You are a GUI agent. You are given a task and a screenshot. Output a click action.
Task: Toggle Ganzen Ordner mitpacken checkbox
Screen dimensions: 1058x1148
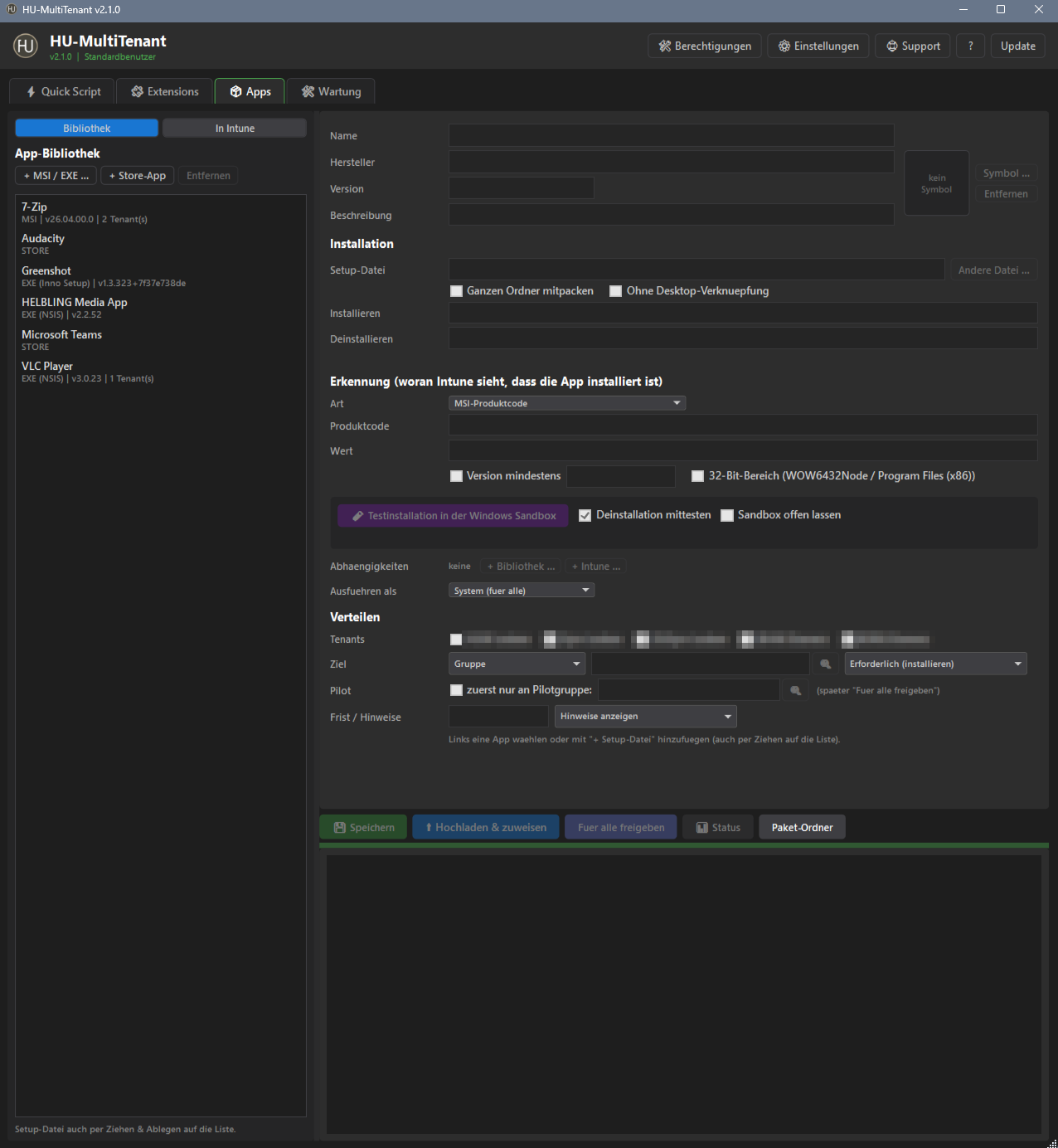coord(456,291)
